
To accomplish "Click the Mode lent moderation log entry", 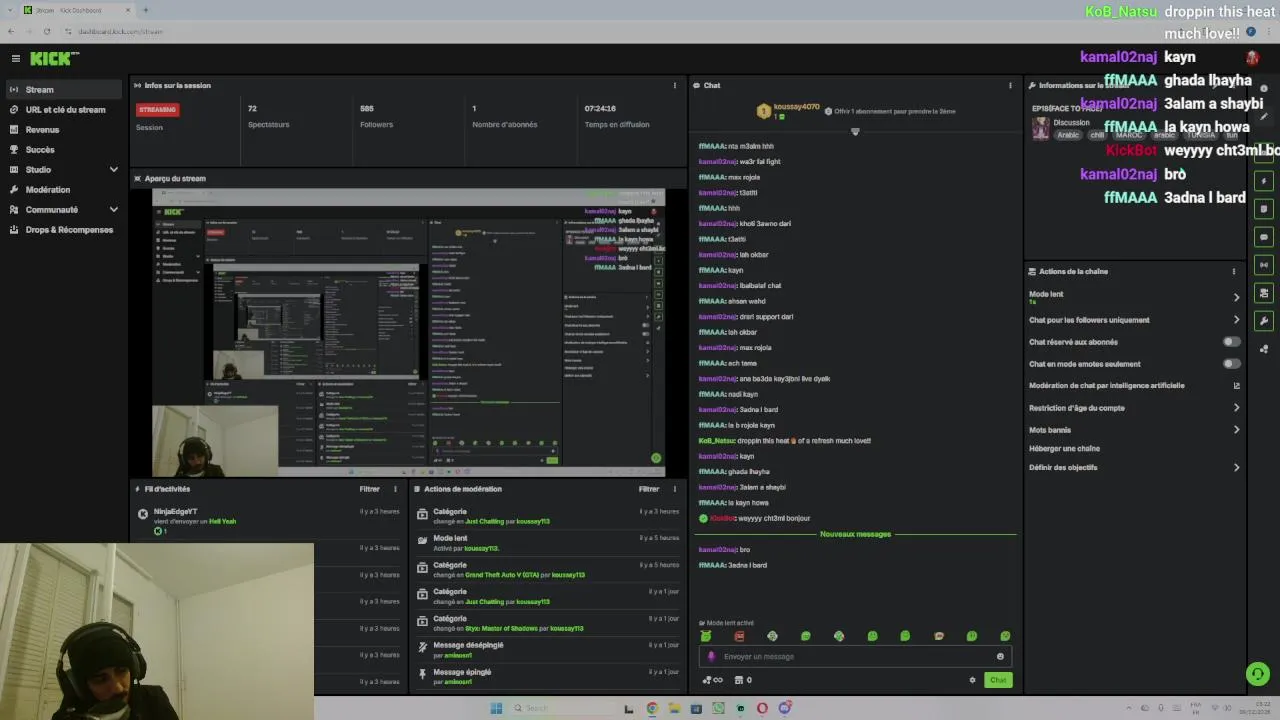I will (x=548, y=543).
